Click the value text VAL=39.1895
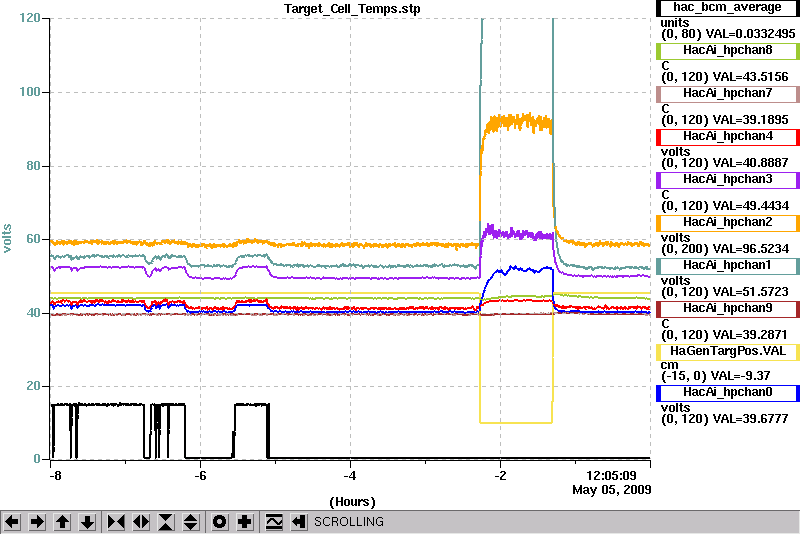 751,120
